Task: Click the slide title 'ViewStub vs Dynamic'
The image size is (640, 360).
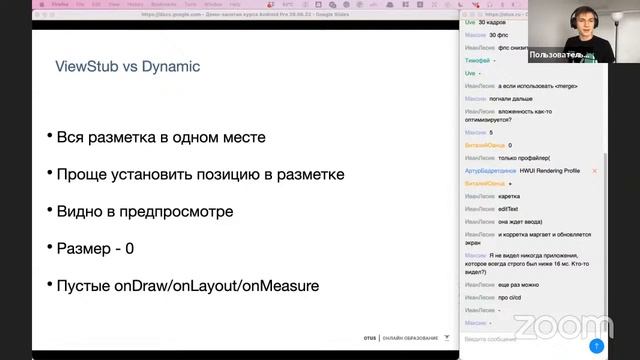Action: click(x=128, y=67)
